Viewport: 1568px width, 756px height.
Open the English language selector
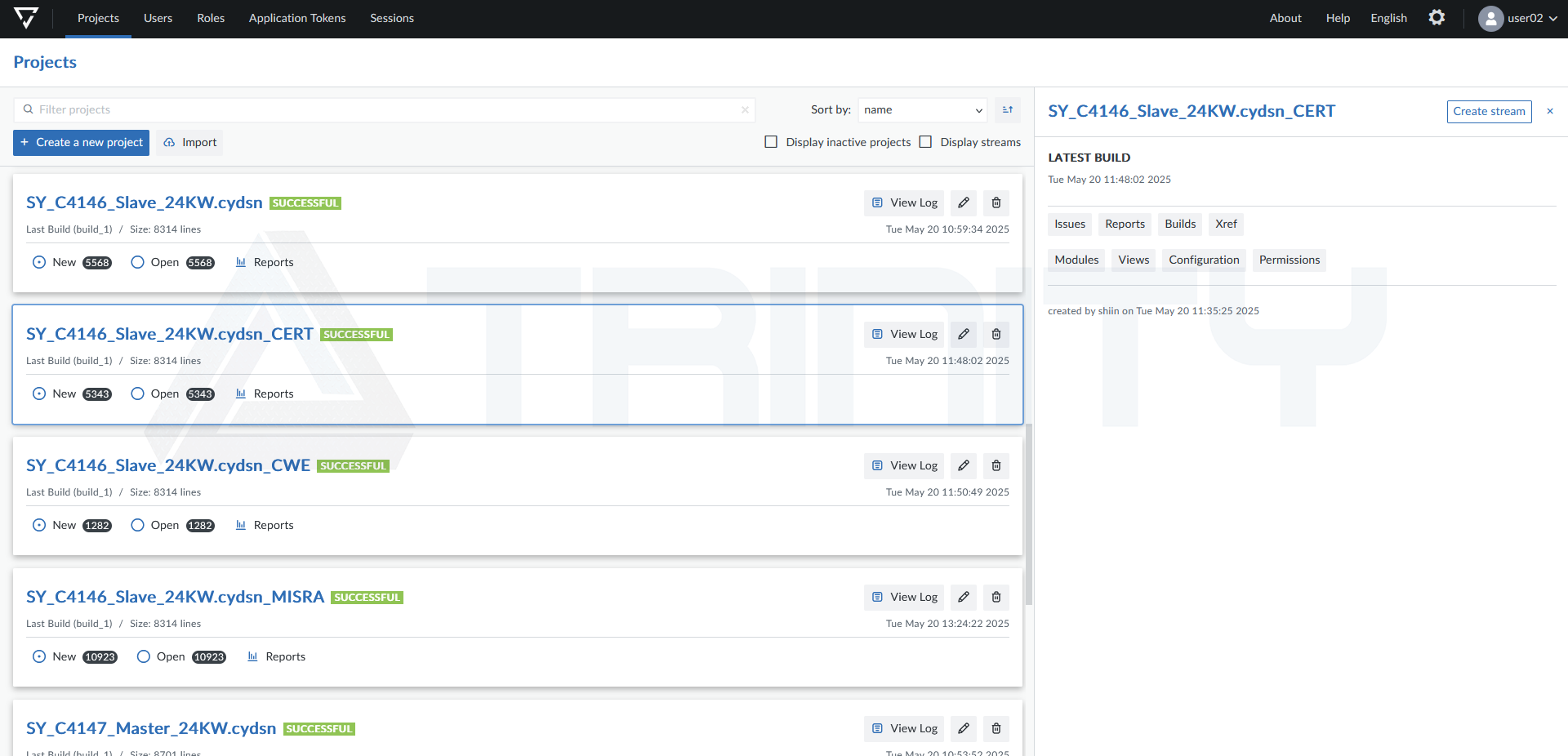pyautogui.click(x=1388, y=18)
